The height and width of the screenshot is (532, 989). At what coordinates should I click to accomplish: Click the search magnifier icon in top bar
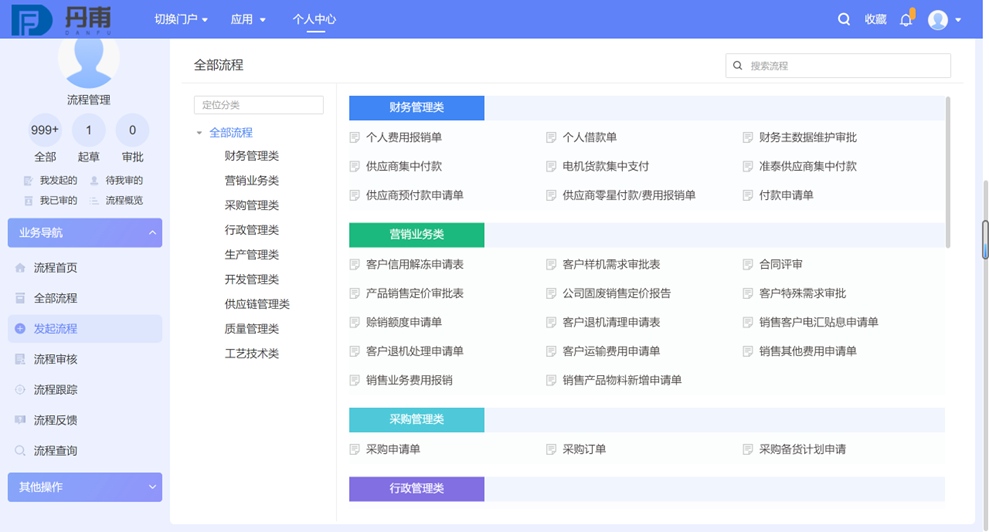(x=844, y=19)
